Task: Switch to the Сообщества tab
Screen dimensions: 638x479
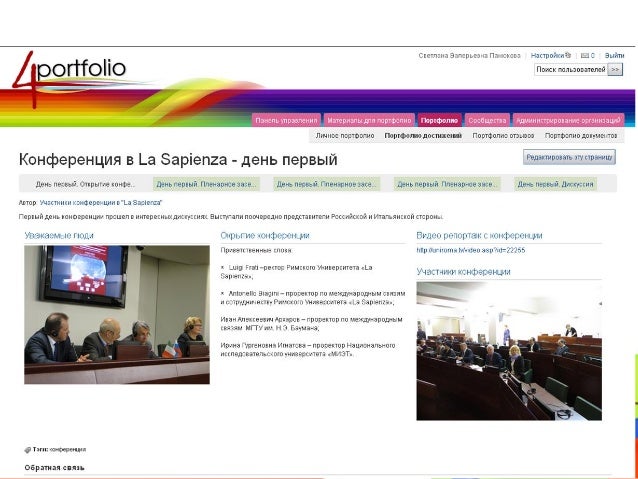Action: (487, 120)
